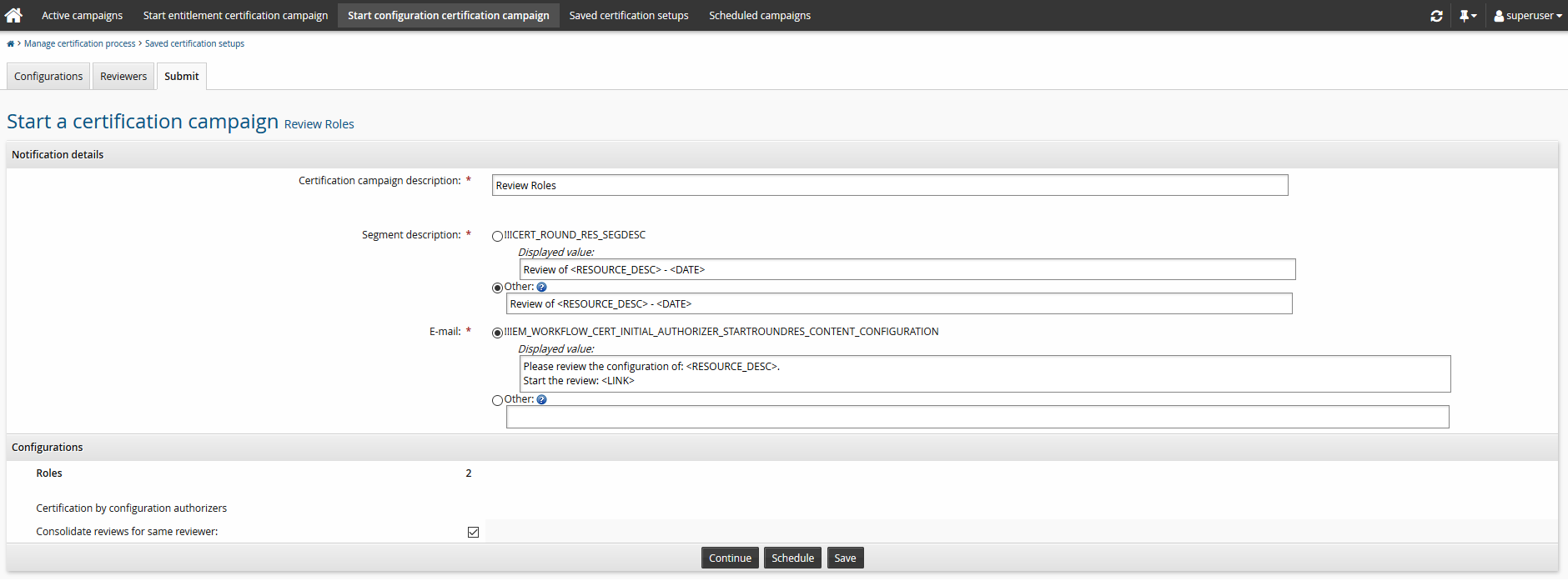Open the superuser account menu

coord(1527,16)
